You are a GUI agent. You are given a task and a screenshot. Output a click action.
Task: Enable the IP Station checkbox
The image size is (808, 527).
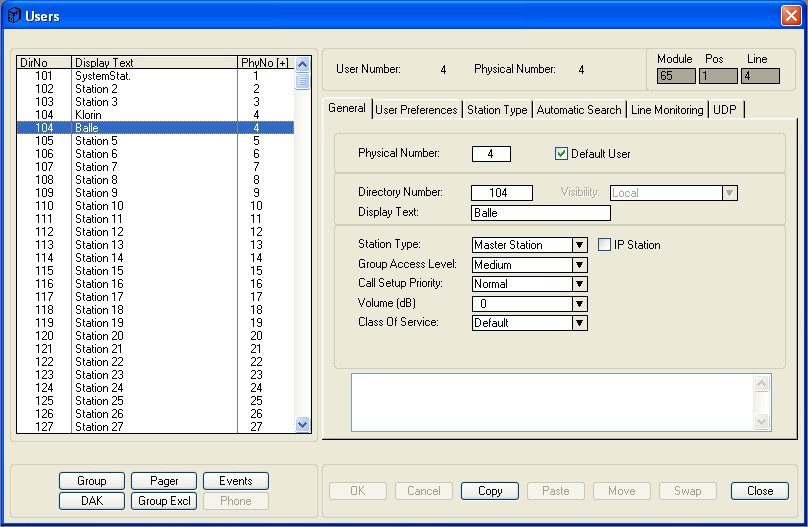[605, 245]
